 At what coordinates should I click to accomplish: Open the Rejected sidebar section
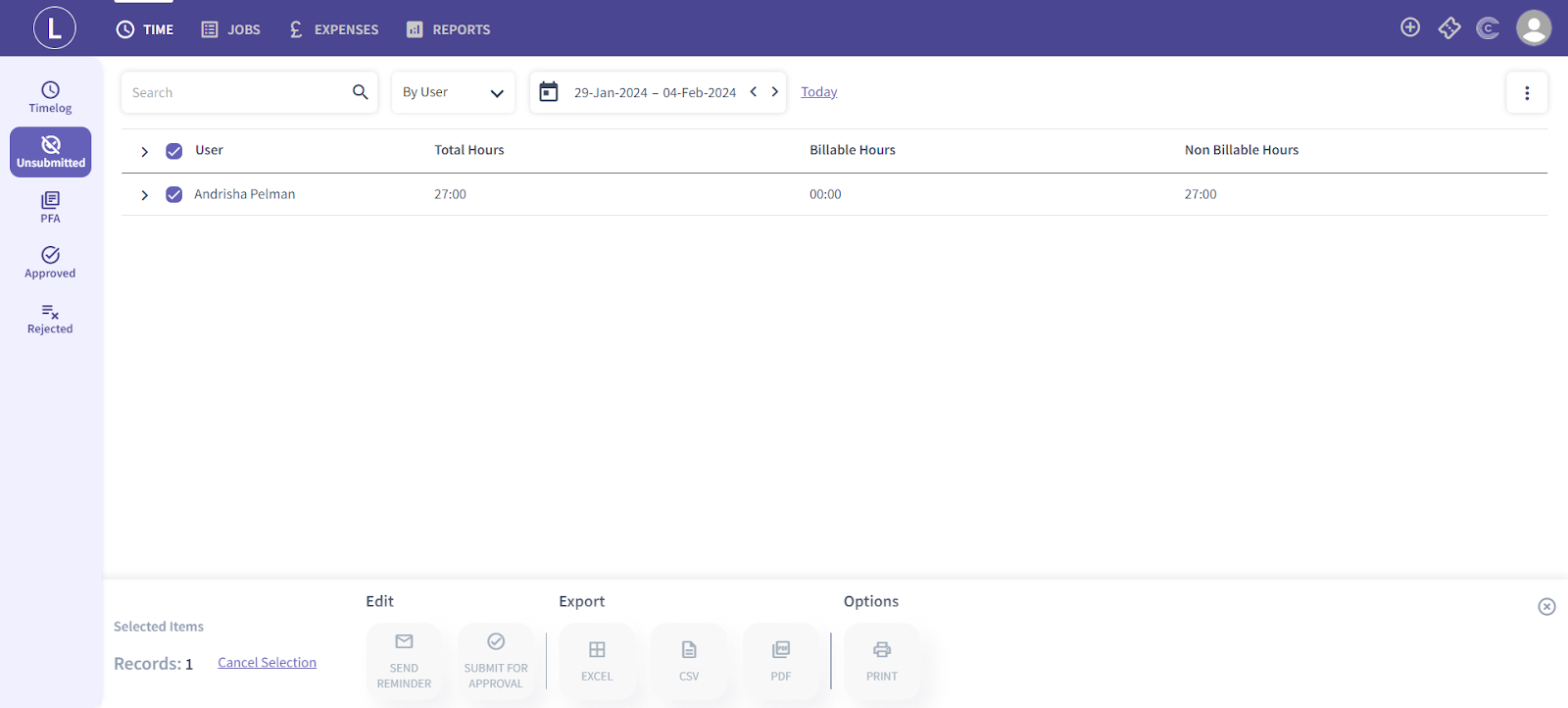coord(50,318)
